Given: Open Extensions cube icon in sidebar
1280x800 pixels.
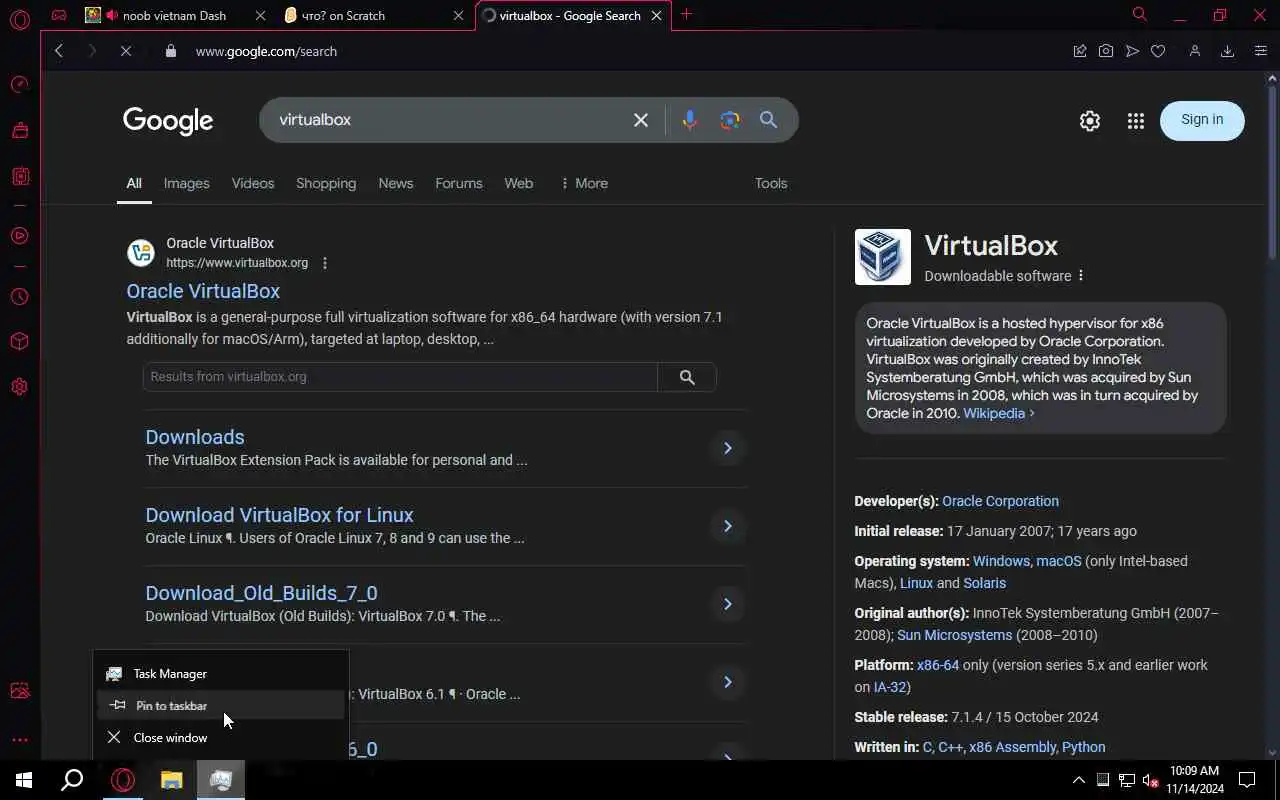Looking at the screenshot, I should pos(19,342).
